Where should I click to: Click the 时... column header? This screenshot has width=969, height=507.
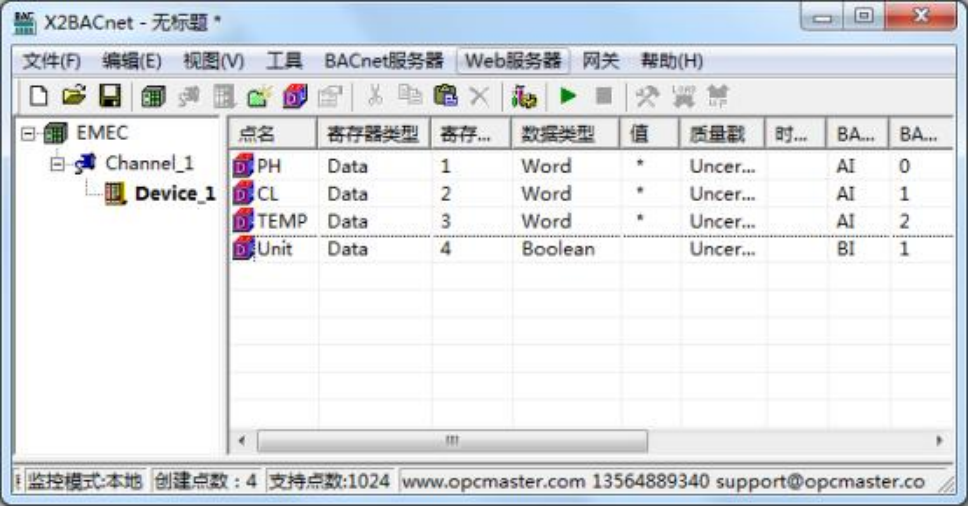tap(795, 134)
